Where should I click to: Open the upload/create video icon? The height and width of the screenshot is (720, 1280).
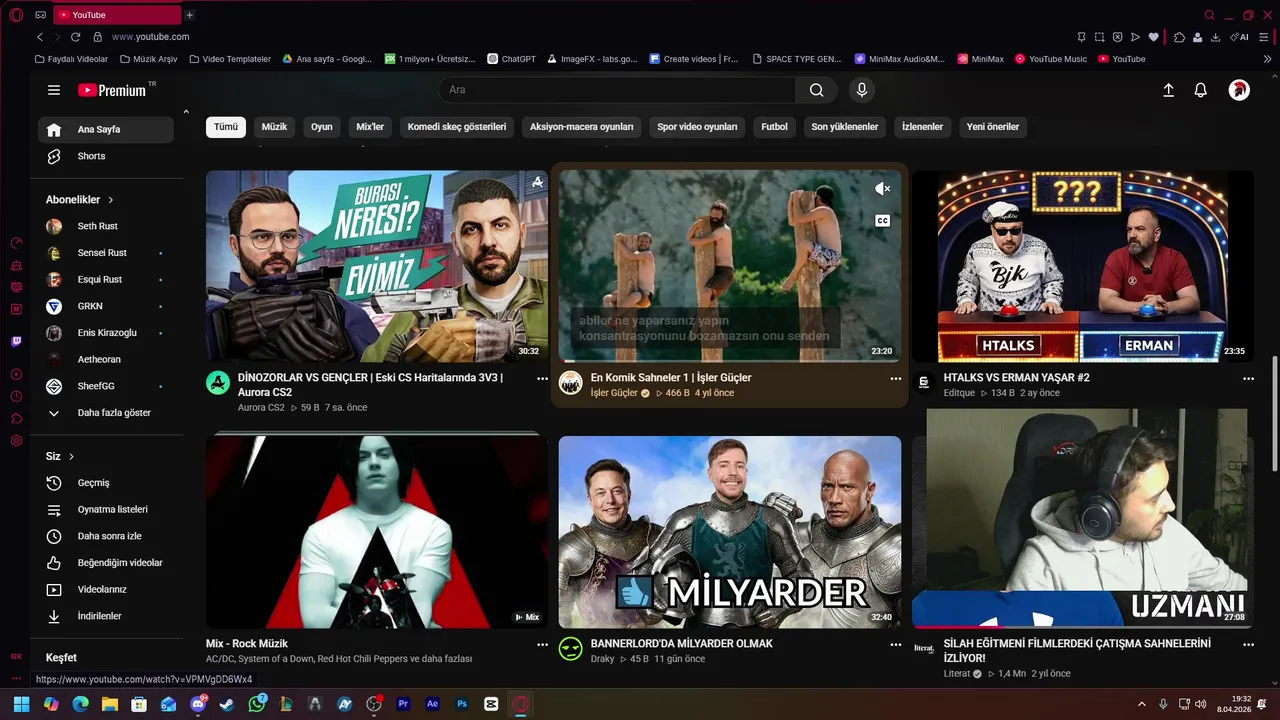pos(1168,90)
